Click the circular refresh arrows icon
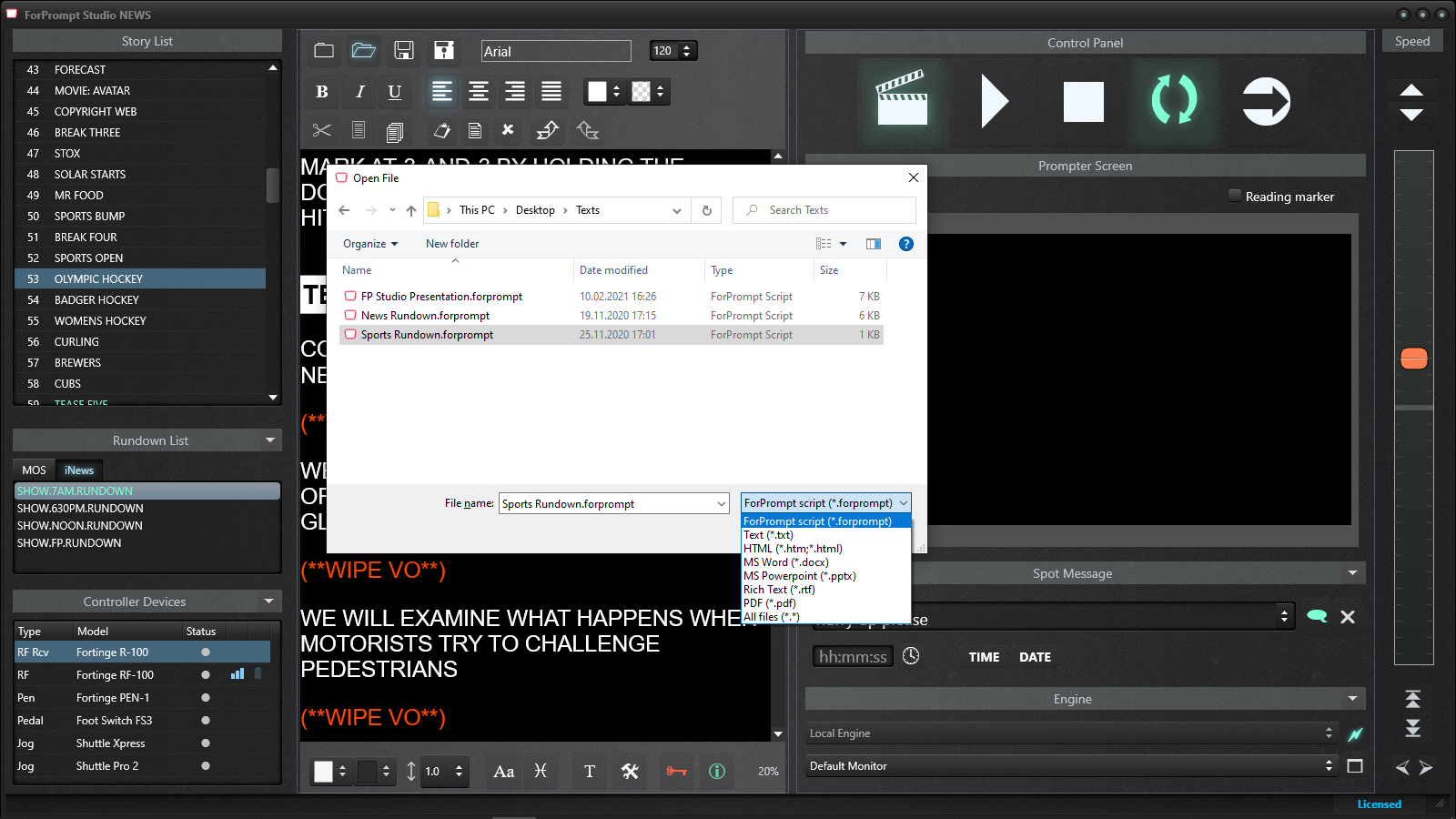Image resolution: width=1456 pixels, height=819 pixels. (1175, 99)
